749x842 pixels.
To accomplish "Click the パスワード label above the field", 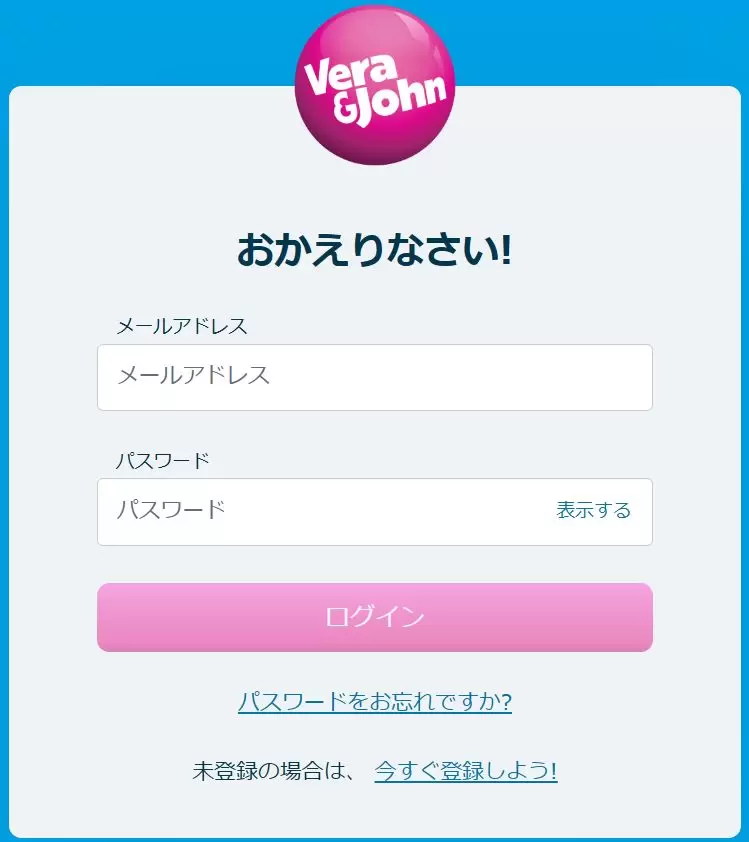I will coord(163,461).
